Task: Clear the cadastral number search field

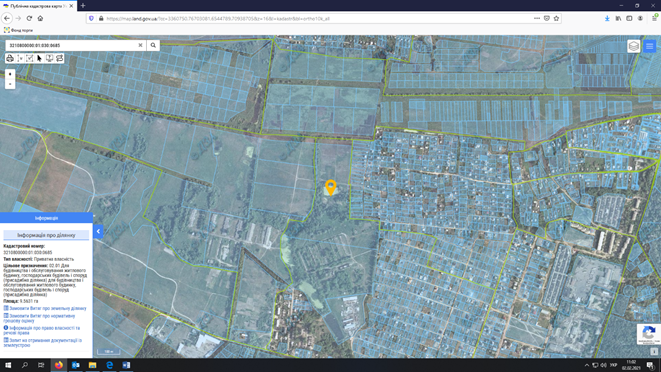Action: click(140, 45)
